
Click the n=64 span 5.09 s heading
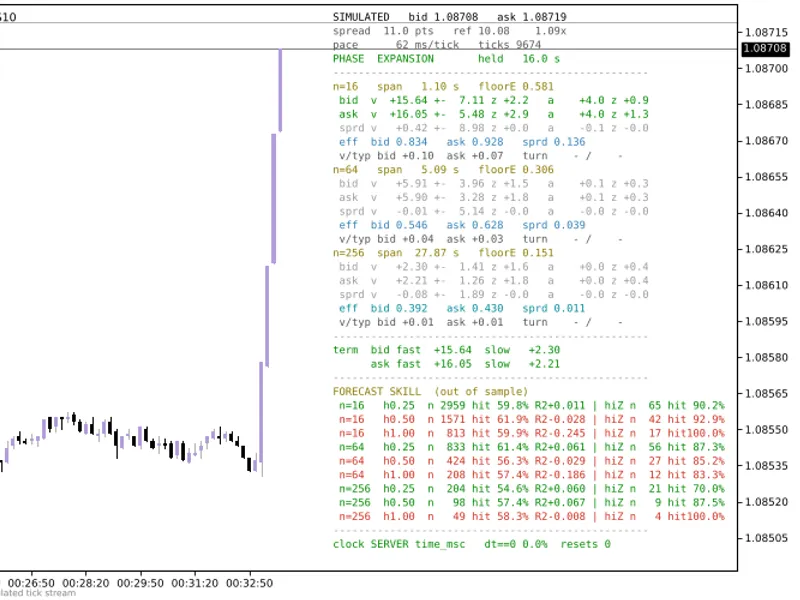pyautogui.click(x=396, y=169)
